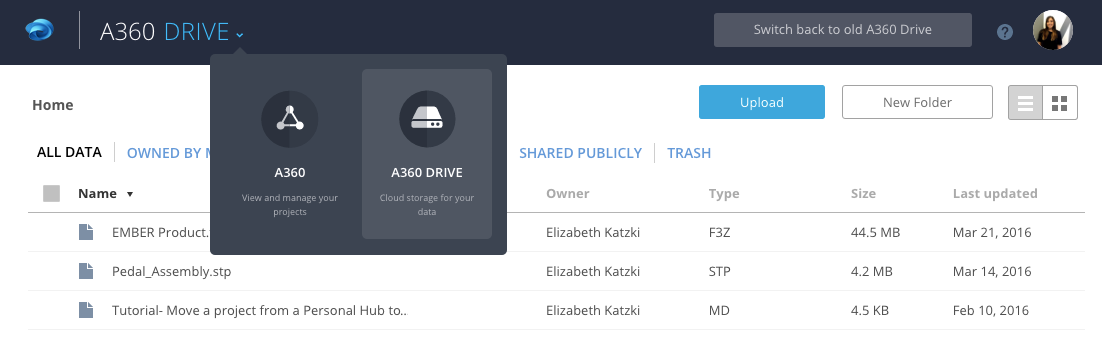The width and height of the screenshot is (1102, 361).
Task: Switch to grid view
Action: click(1060, 103)
